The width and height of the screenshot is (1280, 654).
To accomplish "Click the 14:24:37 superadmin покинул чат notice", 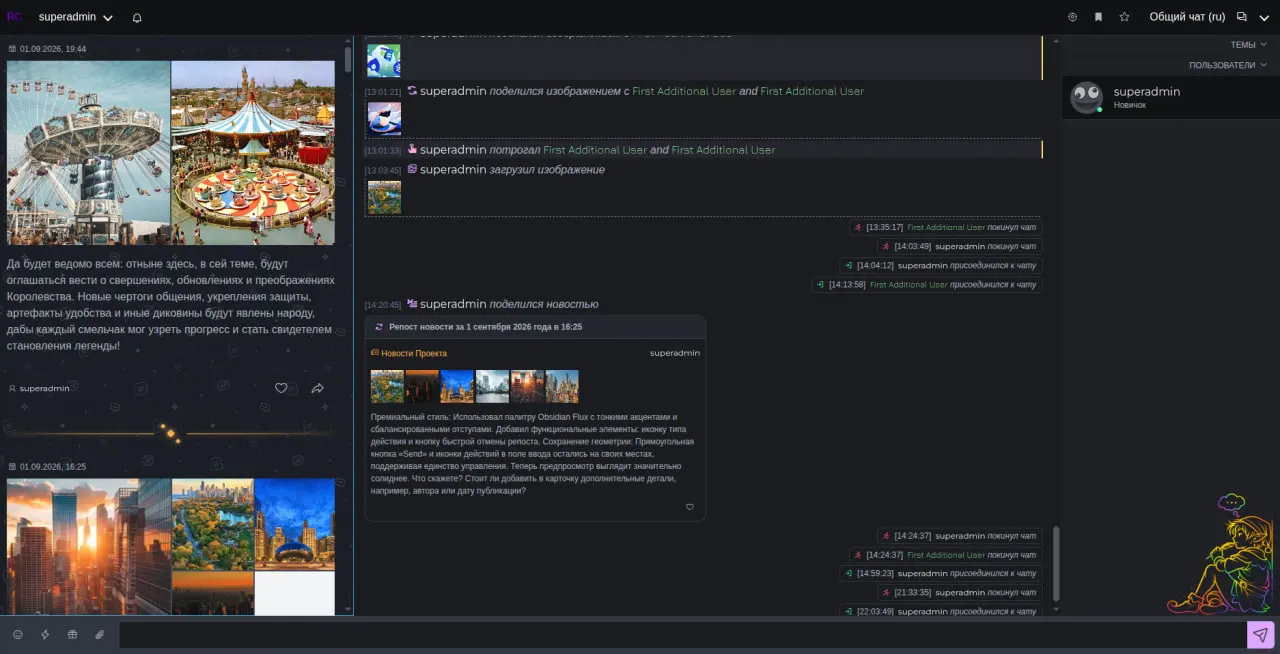I will (960, 535).
